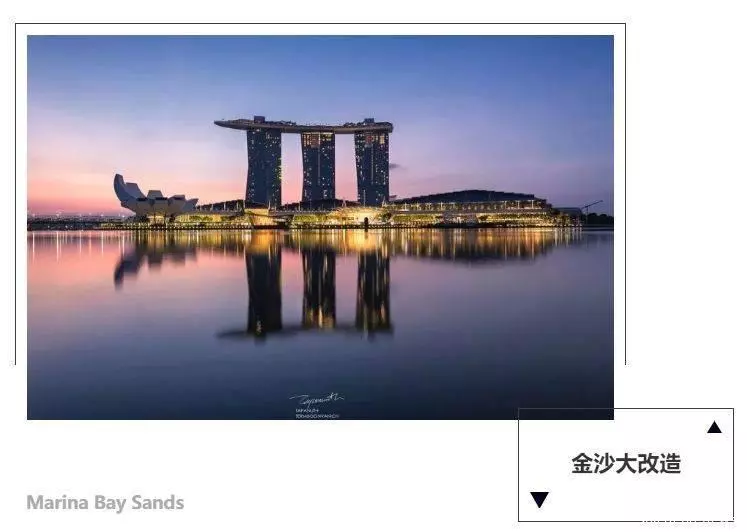Click the crane at the right shoreline

[x=591, y=206]
